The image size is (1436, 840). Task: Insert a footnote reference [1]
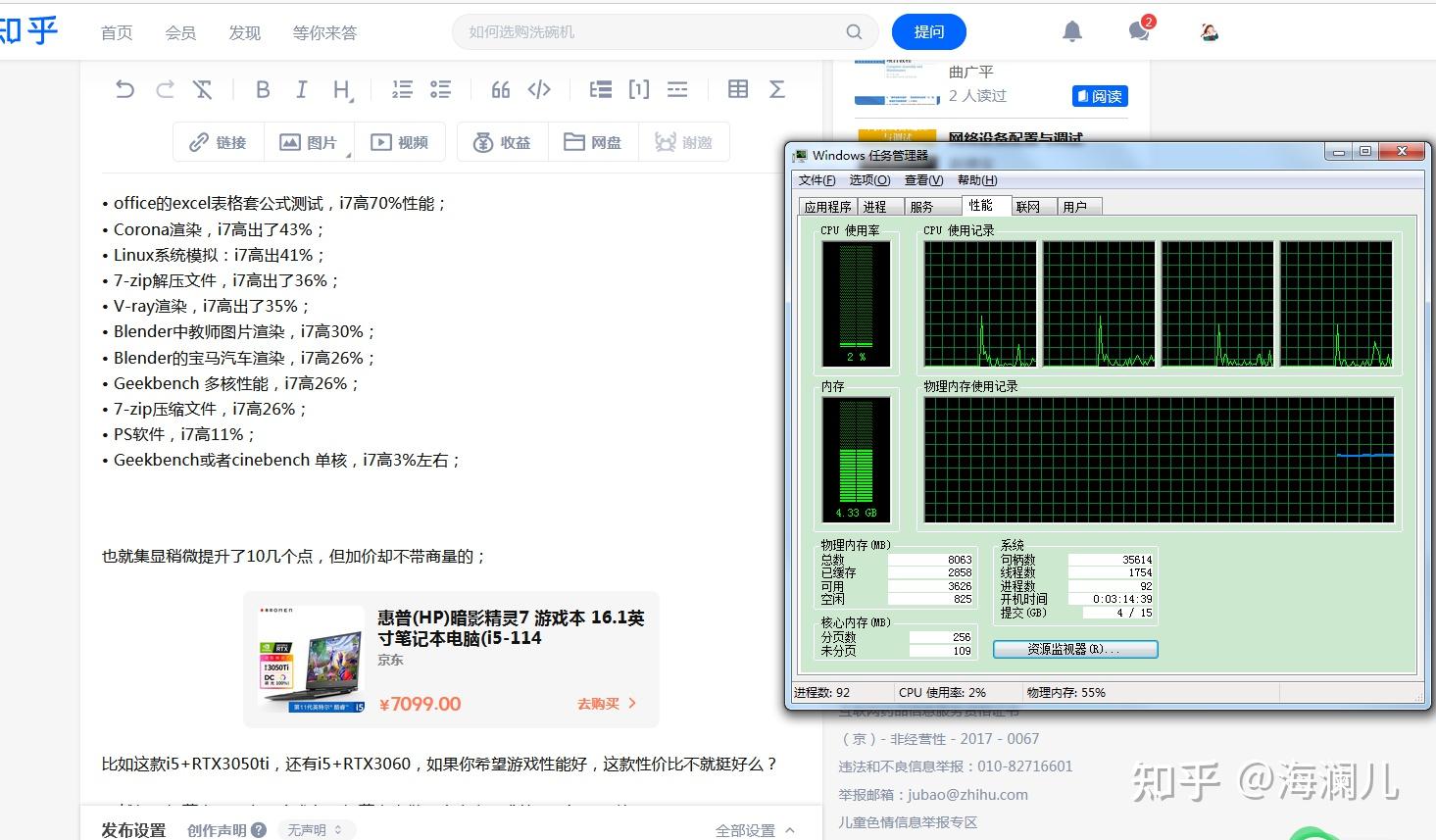(x=639, y=89)
